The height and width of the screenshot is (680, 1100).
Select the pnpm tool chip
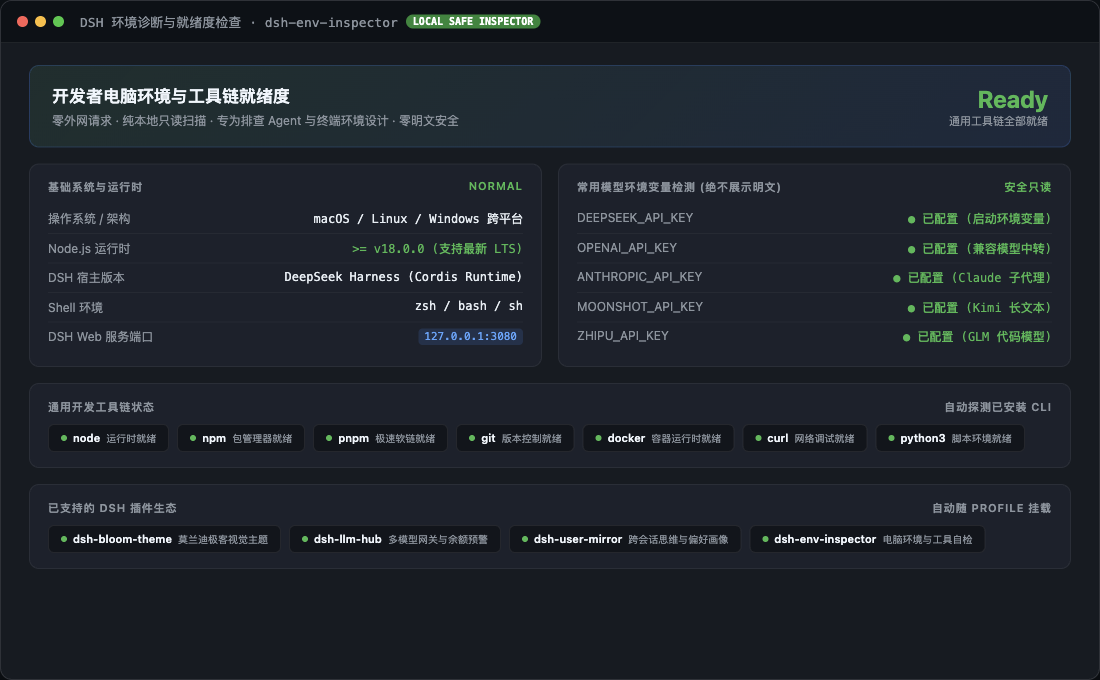[x=380, y=438]
